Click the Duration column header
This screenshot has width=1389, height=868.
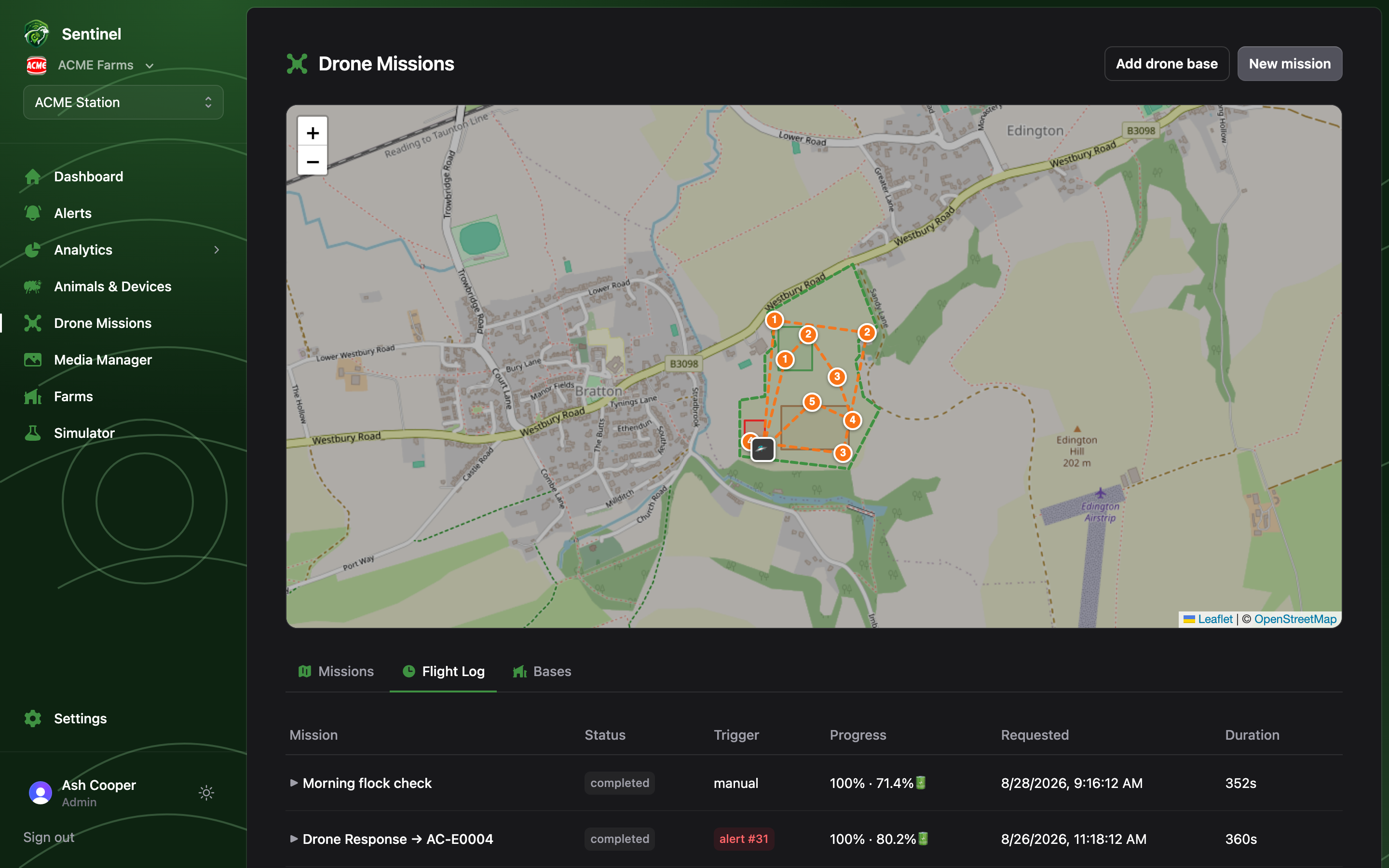[x=1252, y=735]
